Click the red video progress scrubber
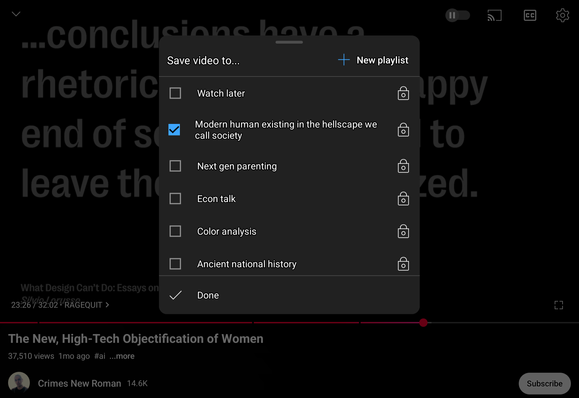Viewport: 579px width, 398px height. pos(423,323)
